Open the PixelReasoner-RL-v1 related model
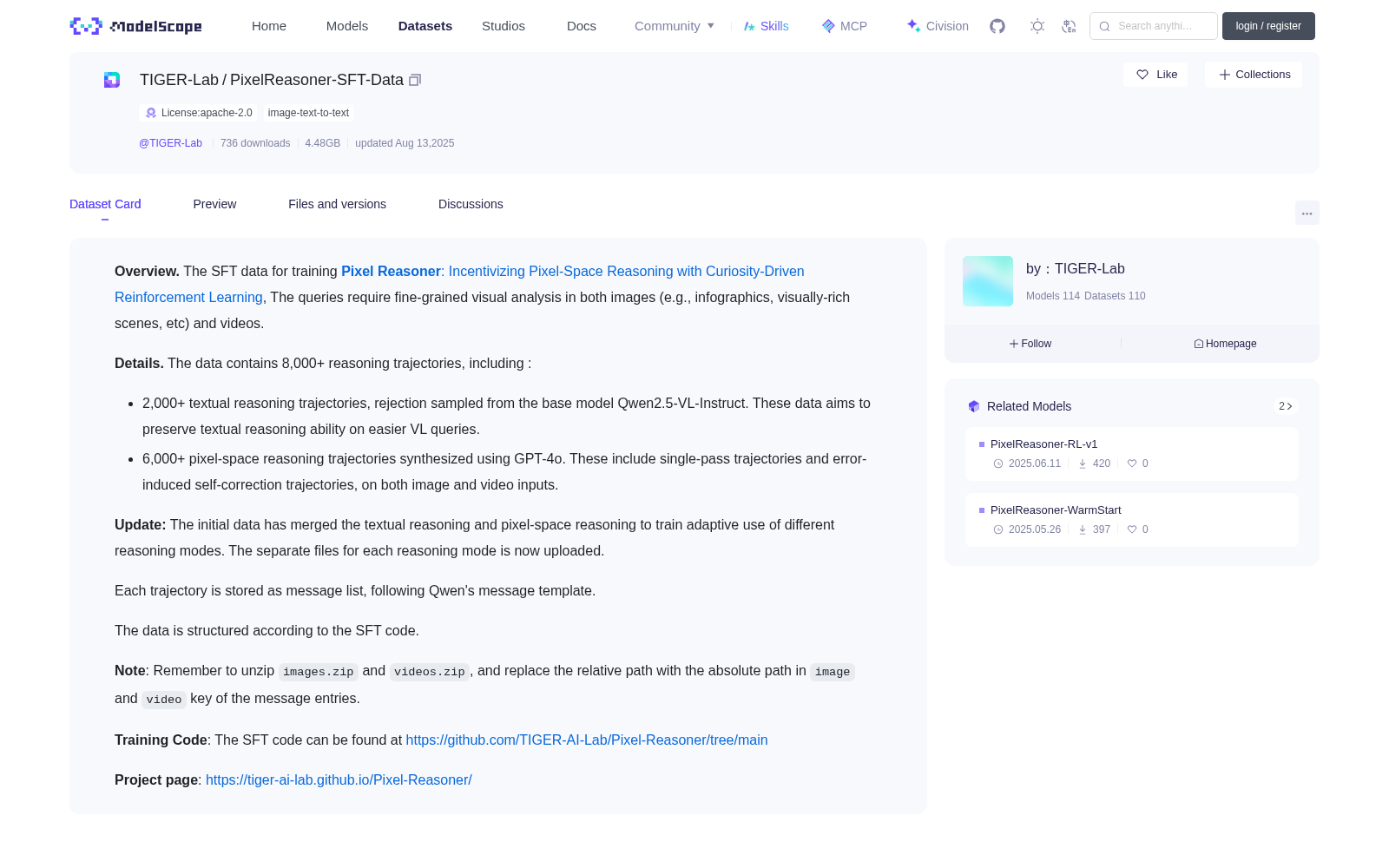The width and height of the screenshot is (1389, 868). [1132, 454]
